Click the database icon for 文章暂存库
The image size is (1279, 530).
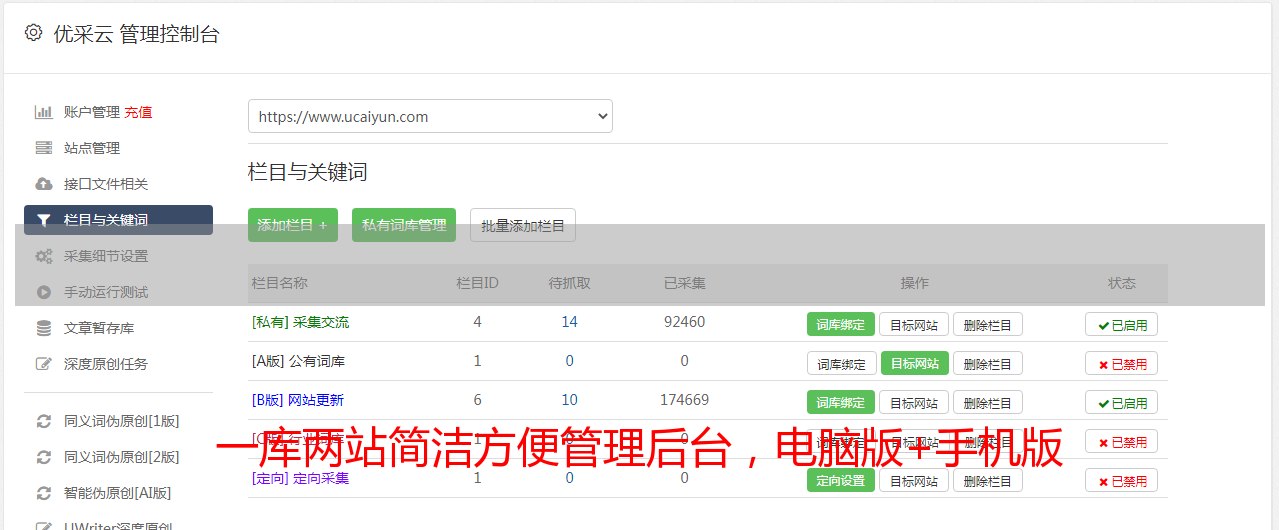[44, 328]
